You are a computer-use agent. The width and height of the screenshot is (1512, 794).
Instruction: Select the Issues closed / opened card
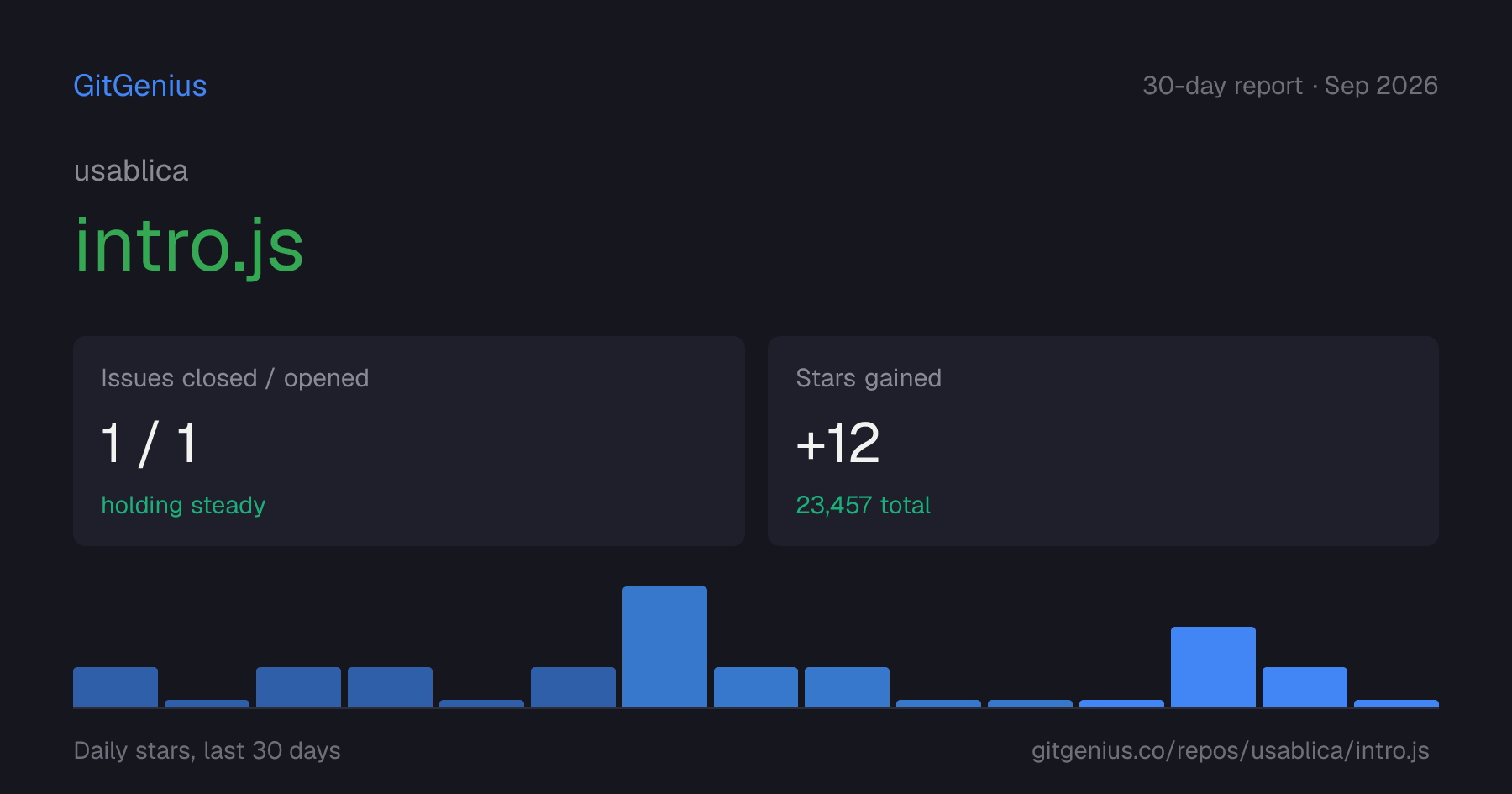coord(409,441)
